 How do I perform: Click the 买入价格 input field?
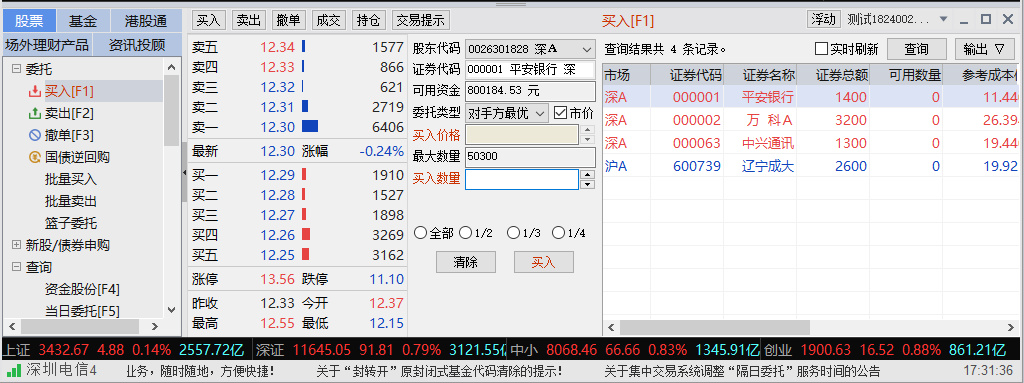[x=522, y=135]
